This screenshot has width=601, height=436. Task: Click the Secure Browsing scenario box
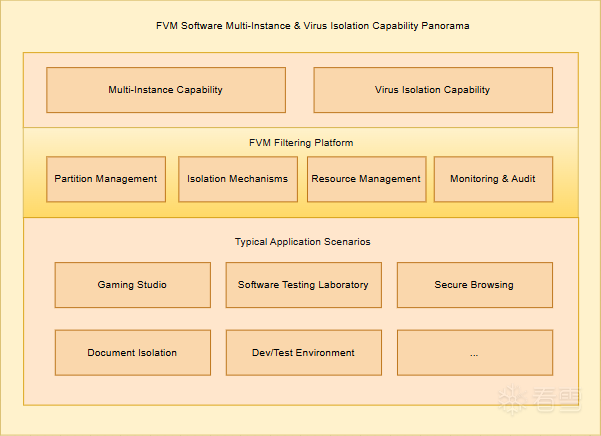pyautogui.click(x=474, y=285)
